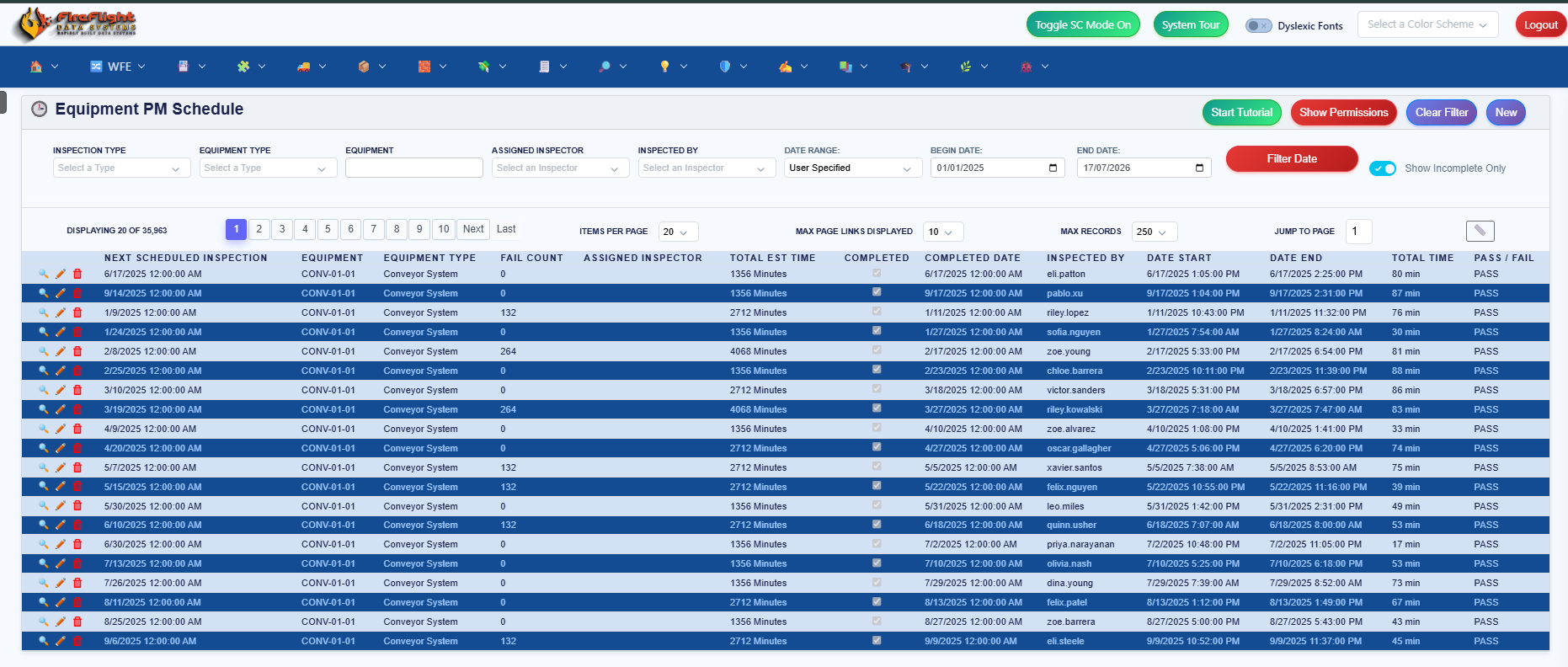Toggle Completed checkbox for row 4/20/2025

(x=877, y=447)
